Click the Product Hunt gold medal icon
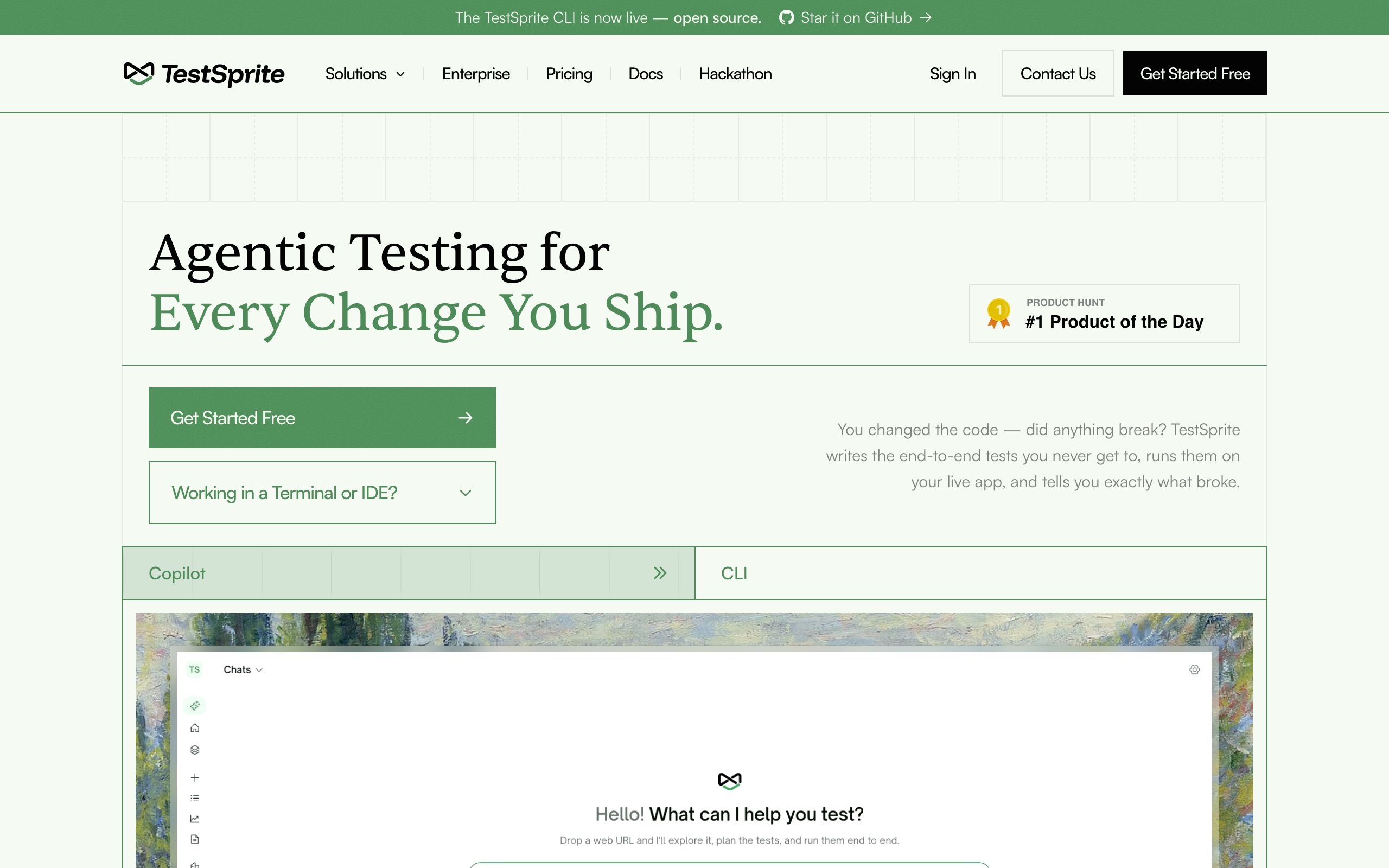Image resolution: width=1389 pixels, height=868 pixels. pos(999,314)
